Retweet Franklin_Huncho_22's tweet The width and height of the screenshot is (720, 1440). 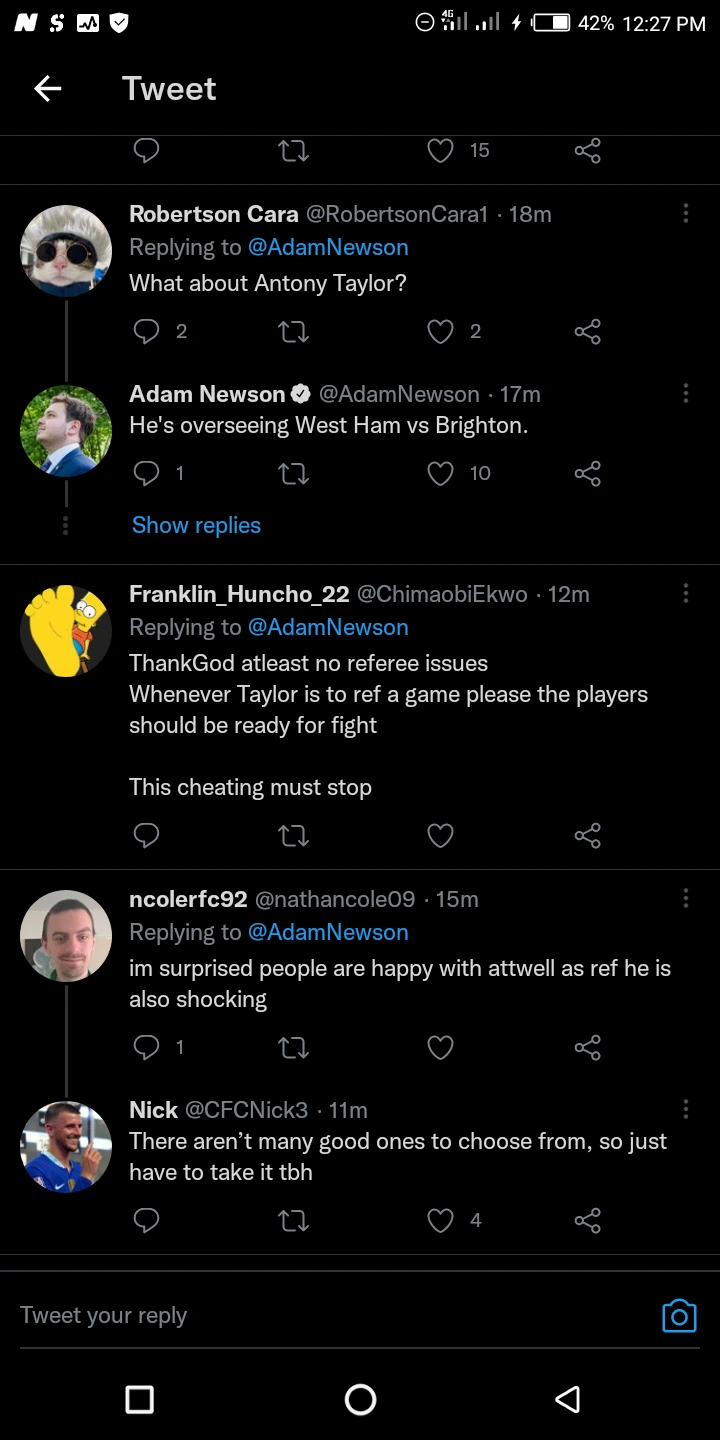pyautogui.click(x=293, y=835)
